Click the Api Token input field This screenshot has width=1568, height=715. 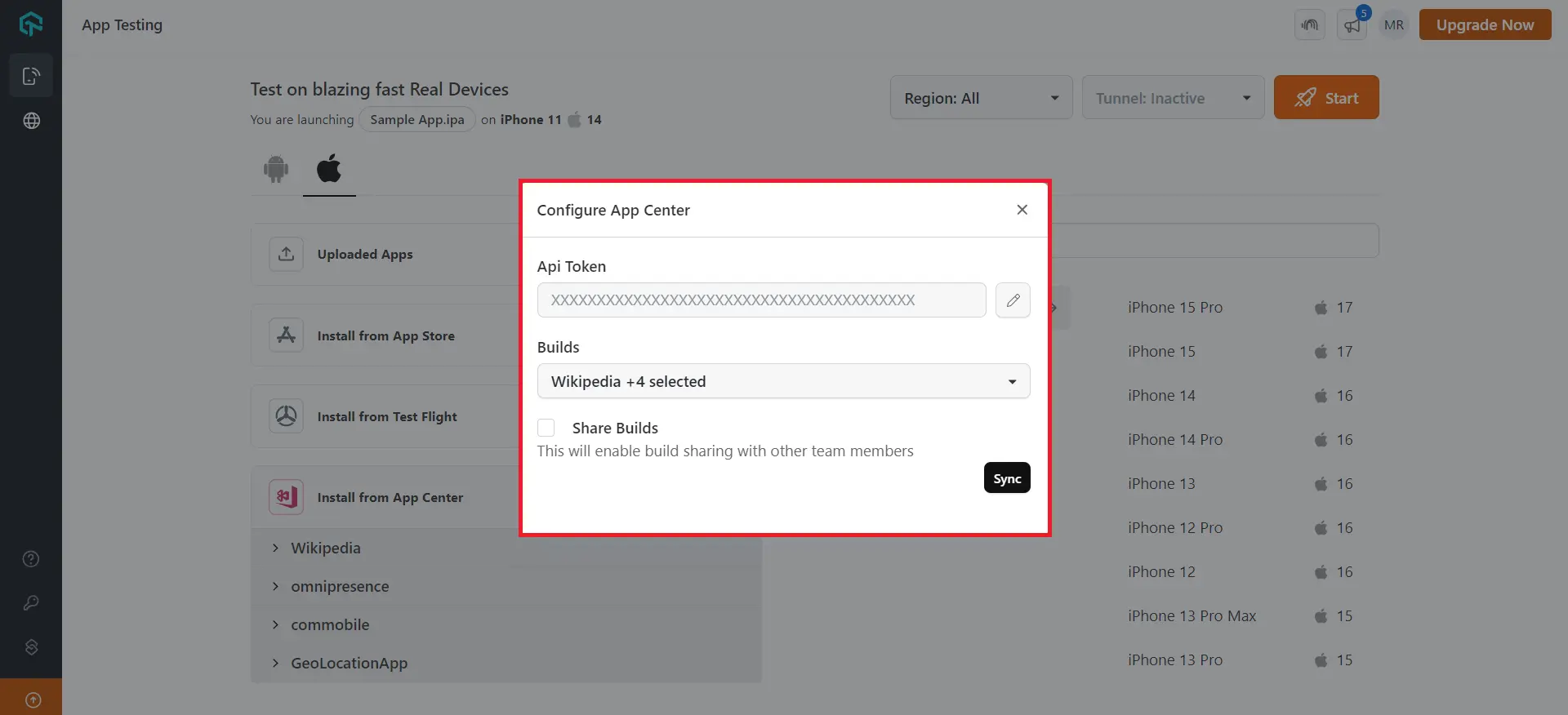pos(761,300)
